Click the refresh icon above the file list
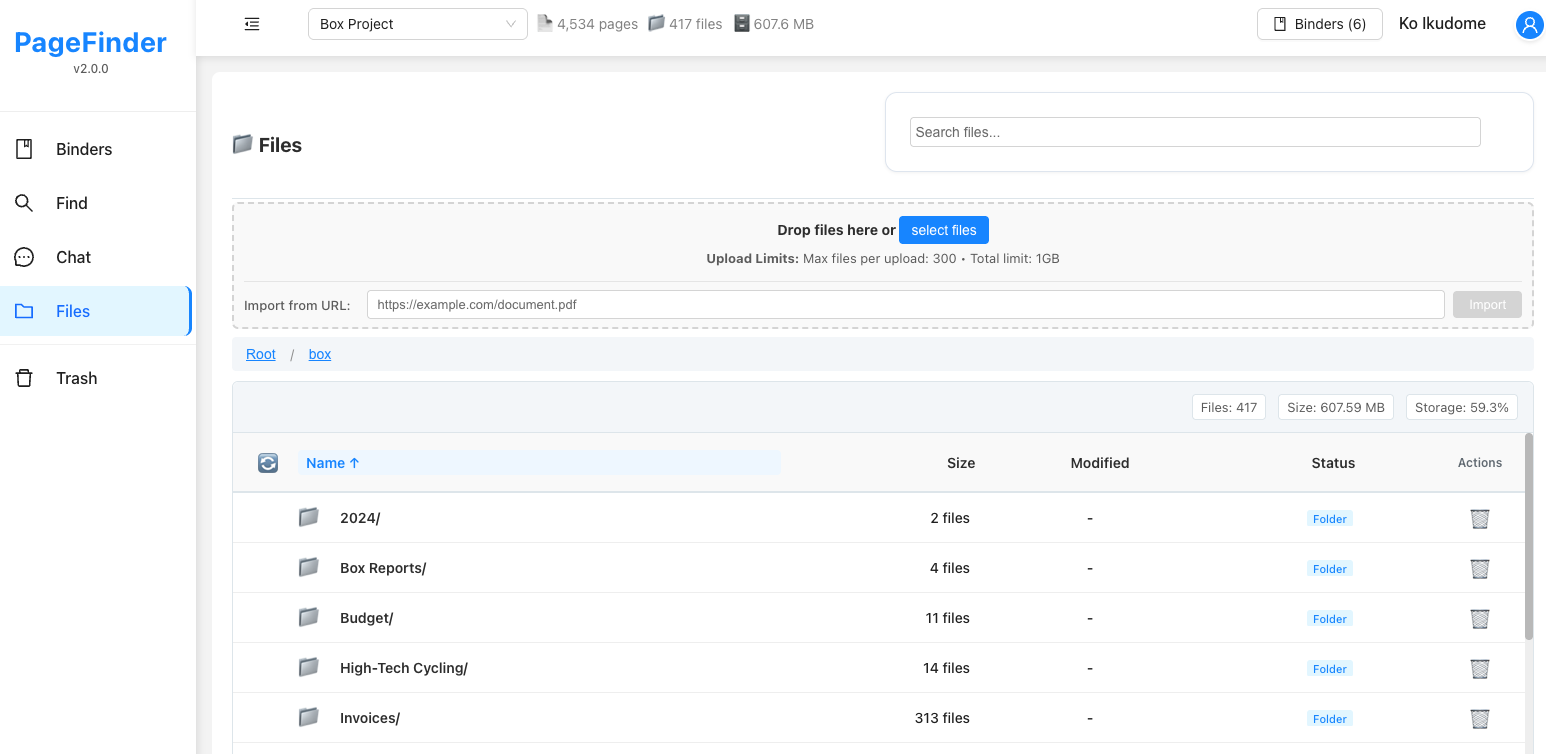The image size is (1546, 754). 267,462
